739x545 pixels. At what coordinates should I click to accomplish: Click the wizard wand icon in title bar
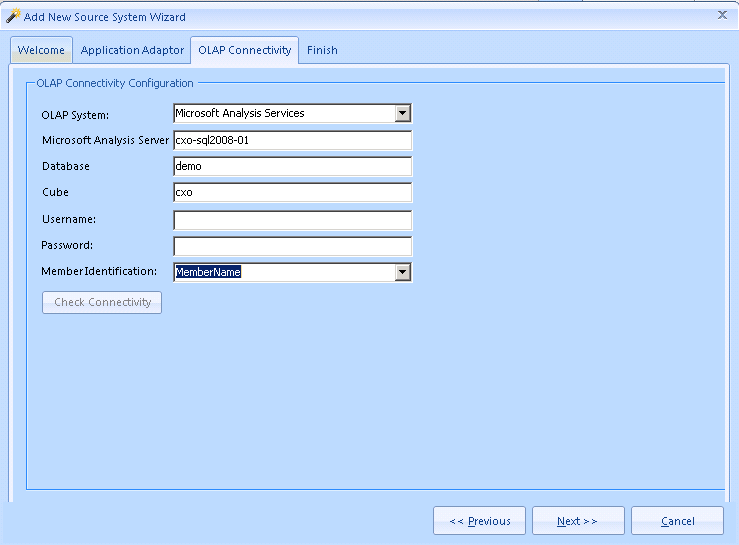[x=13, y=16]
